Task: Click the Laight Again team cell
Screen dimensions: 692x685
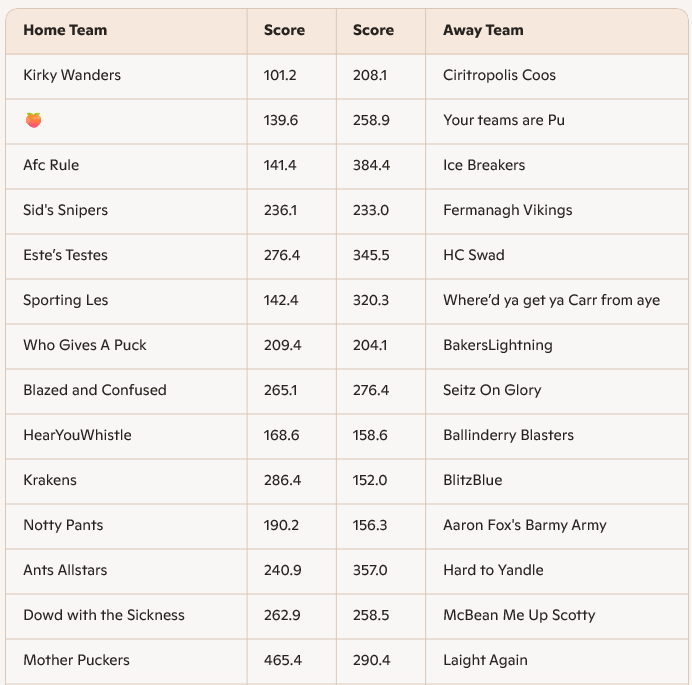Action: tap(485, 660)
